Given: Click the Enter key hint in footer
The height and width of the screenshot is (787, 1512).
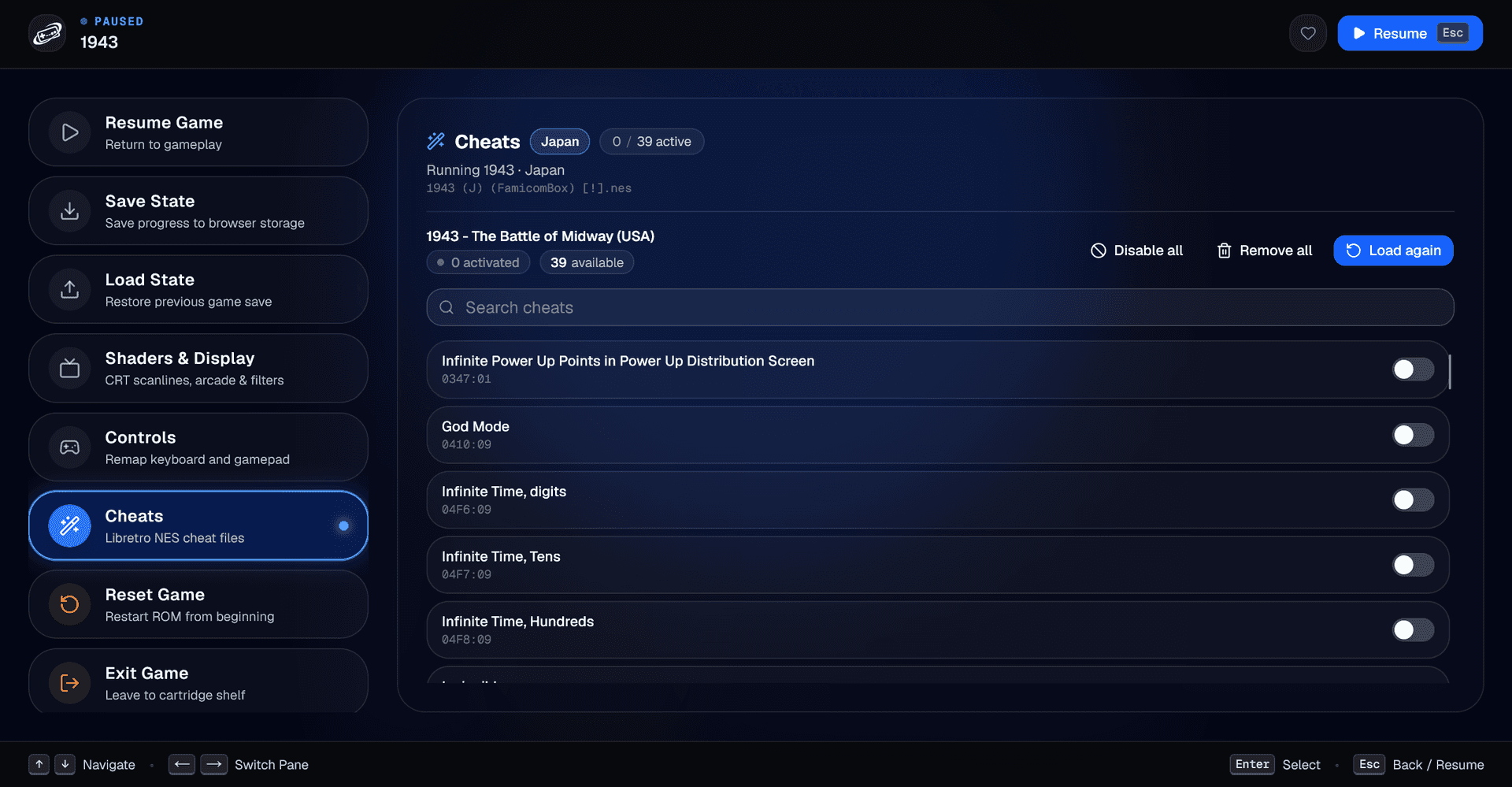Looking at the screenshot, I should coord(1252,764).
